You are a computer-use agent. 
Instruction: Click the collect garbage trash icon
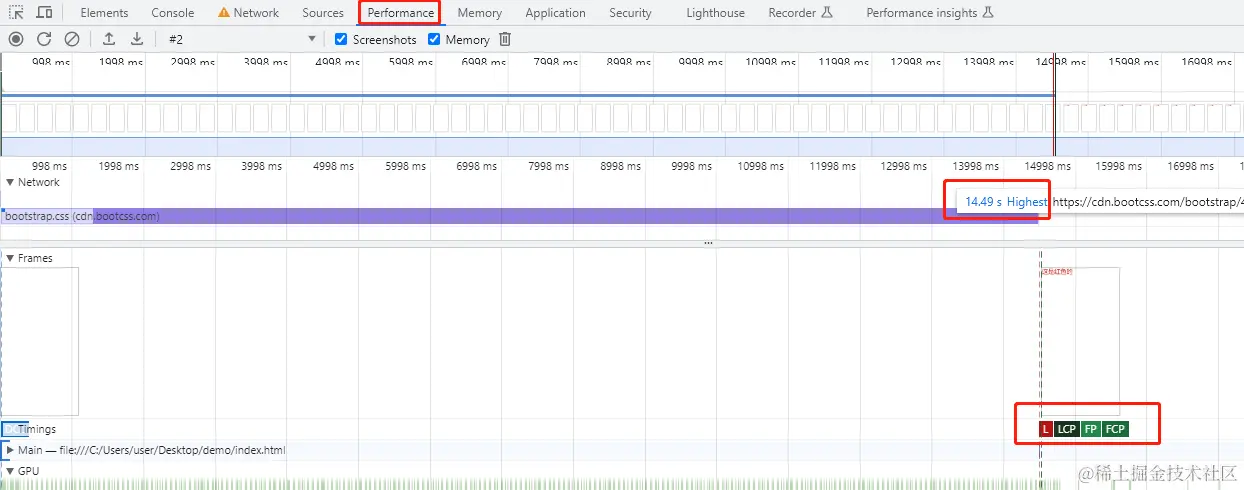point(505,39)
